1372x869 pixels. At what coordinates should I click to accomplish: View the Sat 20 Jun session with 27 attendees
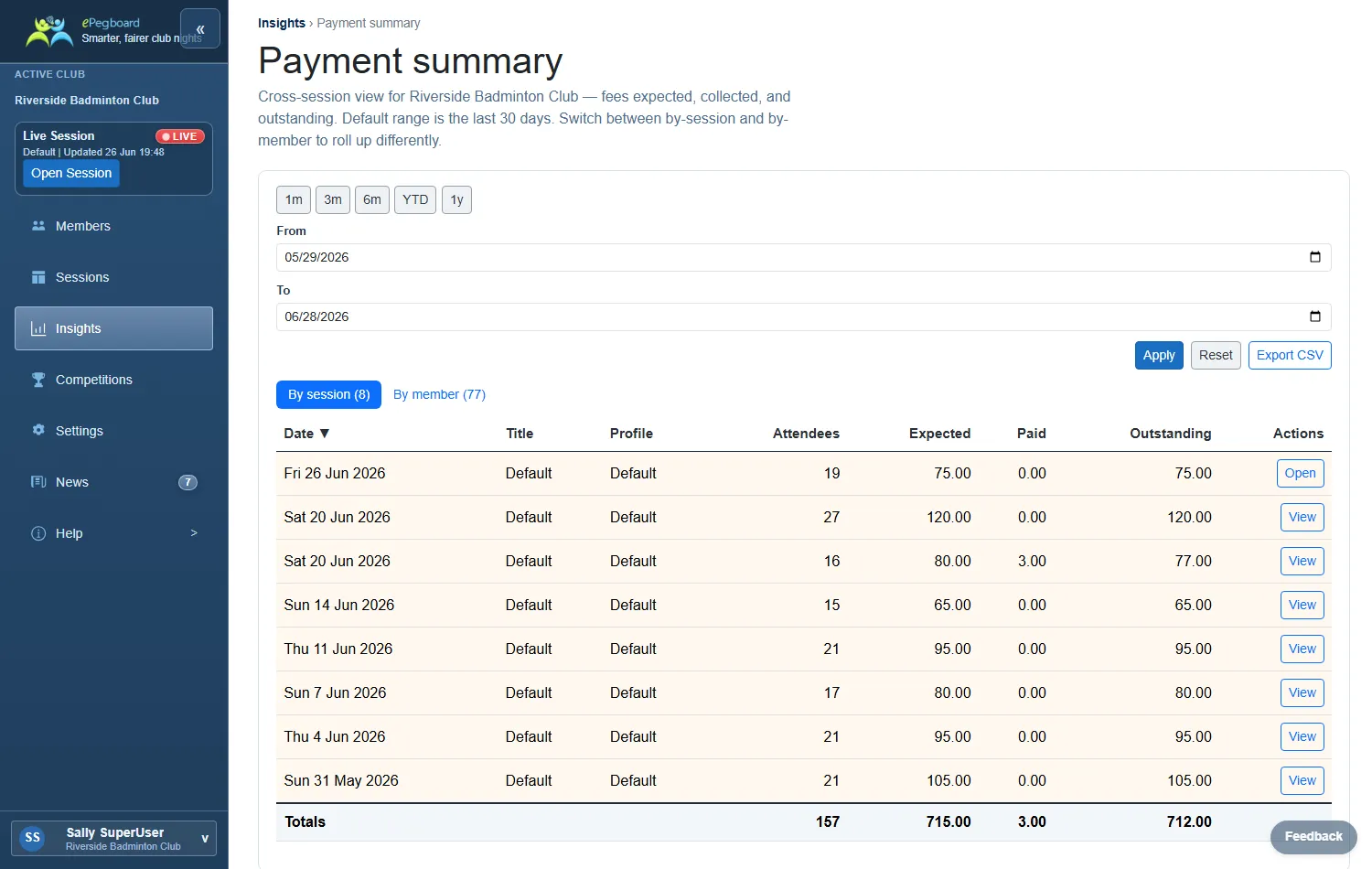point(1302,517)
